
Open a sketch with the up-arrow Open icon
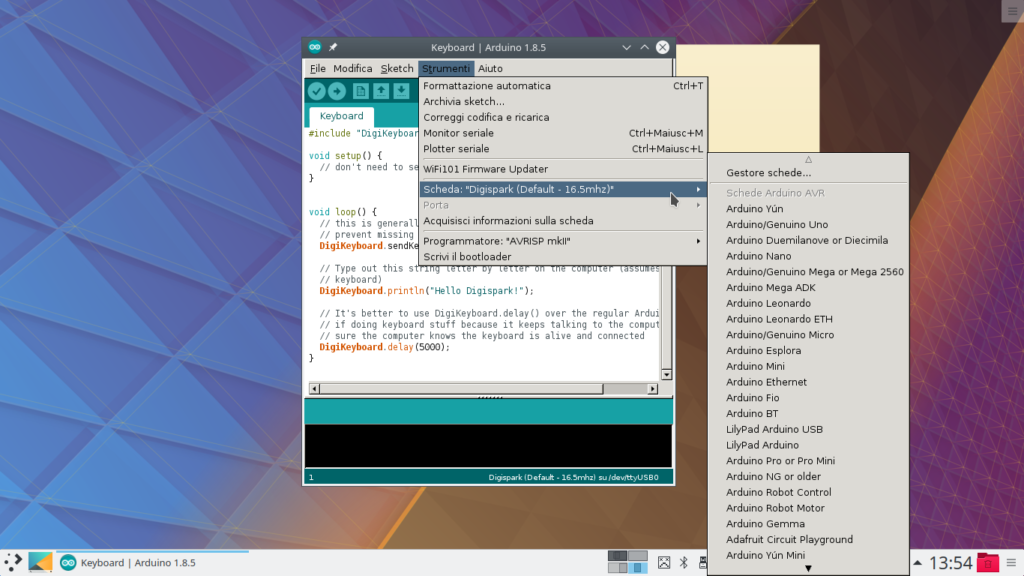tap(381, 91)
